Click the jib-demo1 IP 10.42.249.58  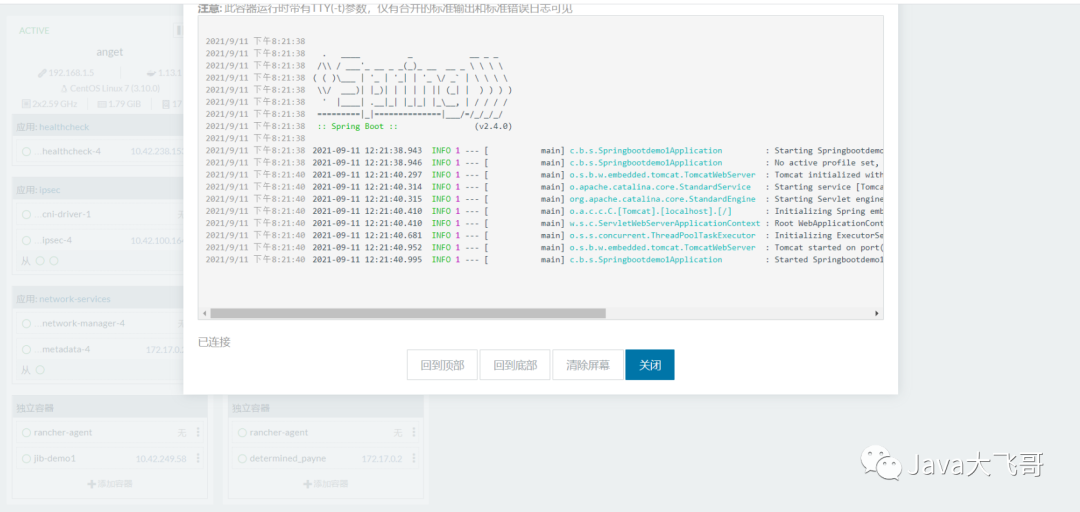click(x=161, y=458)
